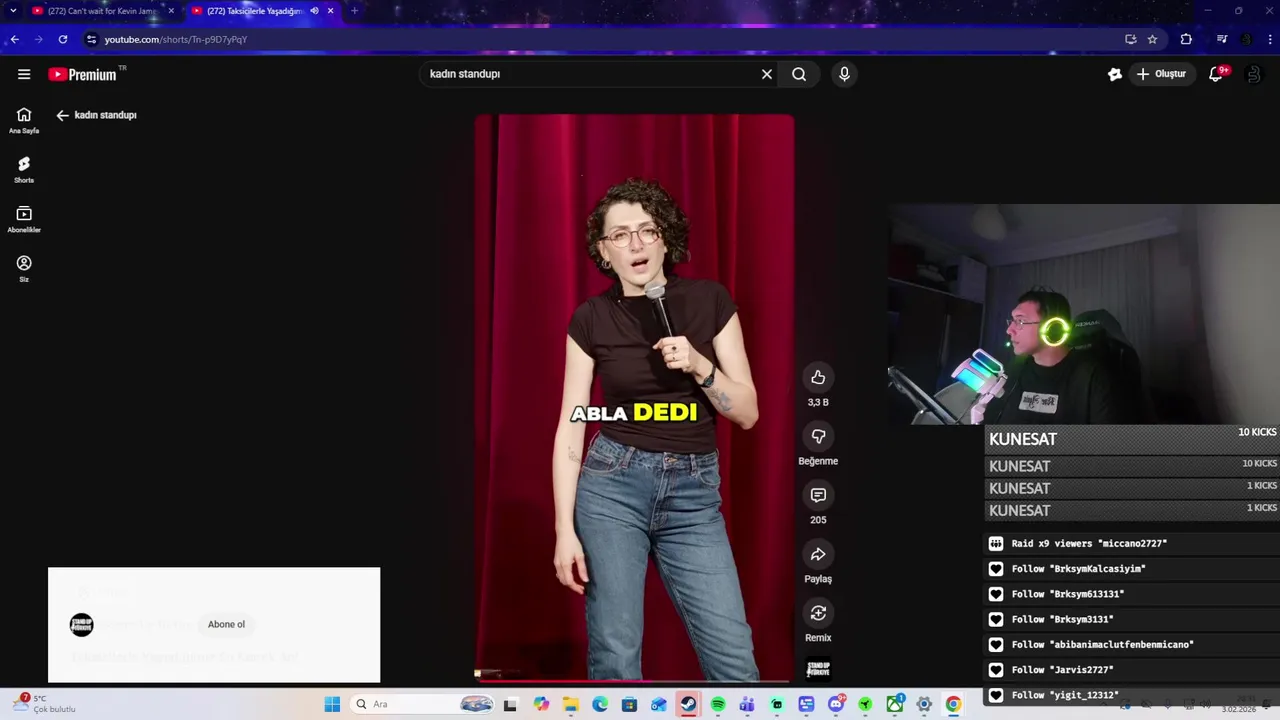The image size is (1280, 720).
Task: Open Abonelikler in the sidebar
Action: [24, 220]
